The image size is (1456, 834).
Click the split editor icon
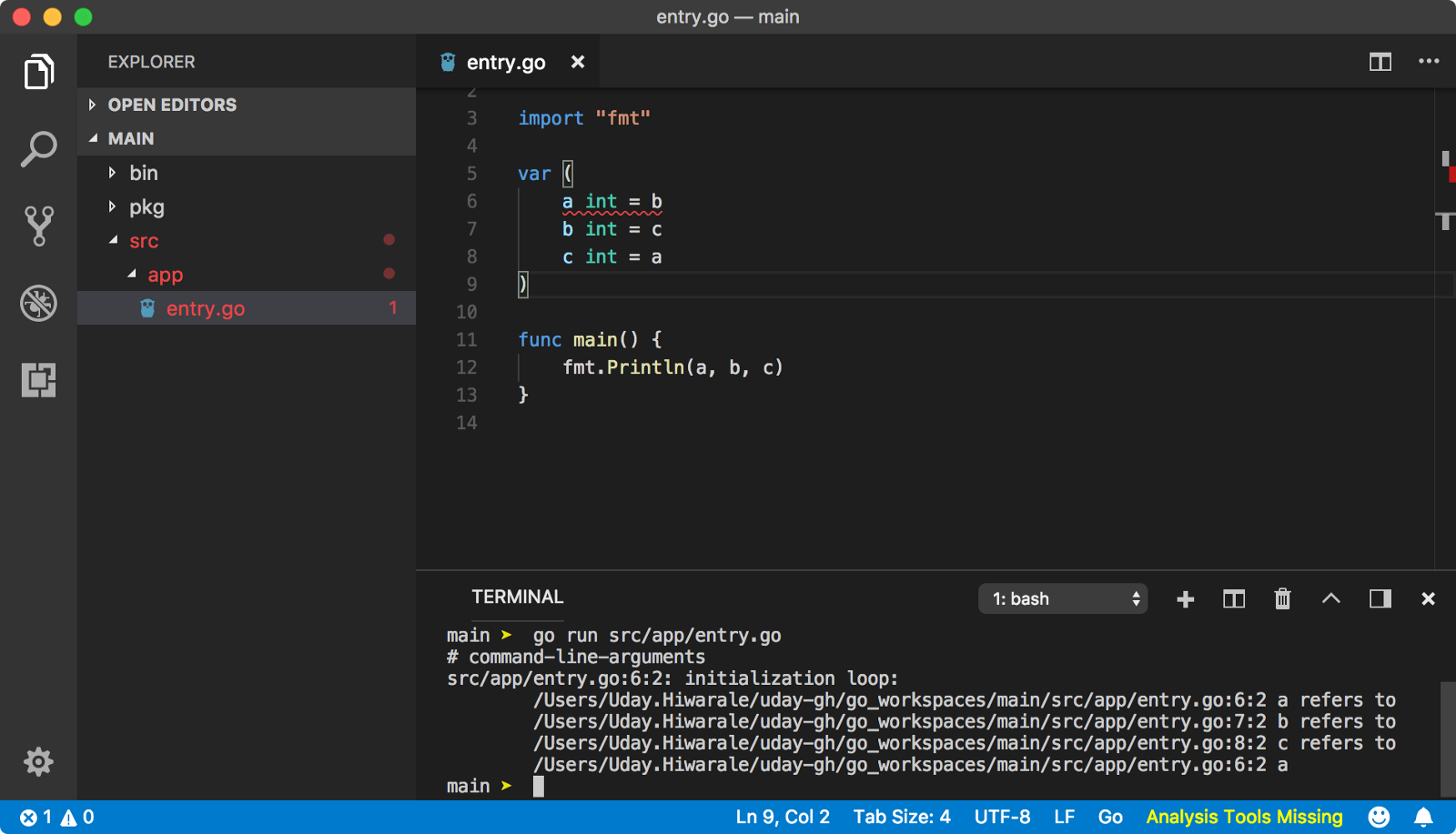[1380, 62]
